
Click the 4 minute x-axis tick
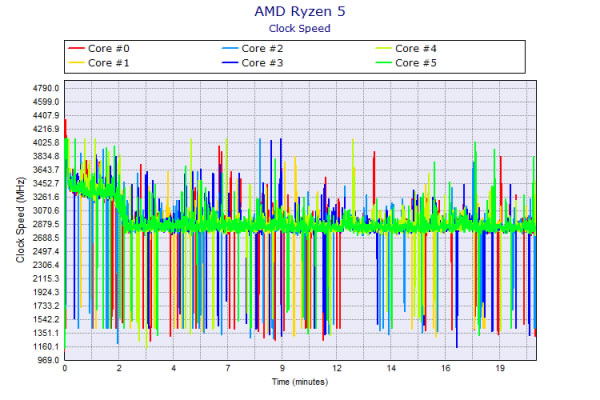point(173,368)
